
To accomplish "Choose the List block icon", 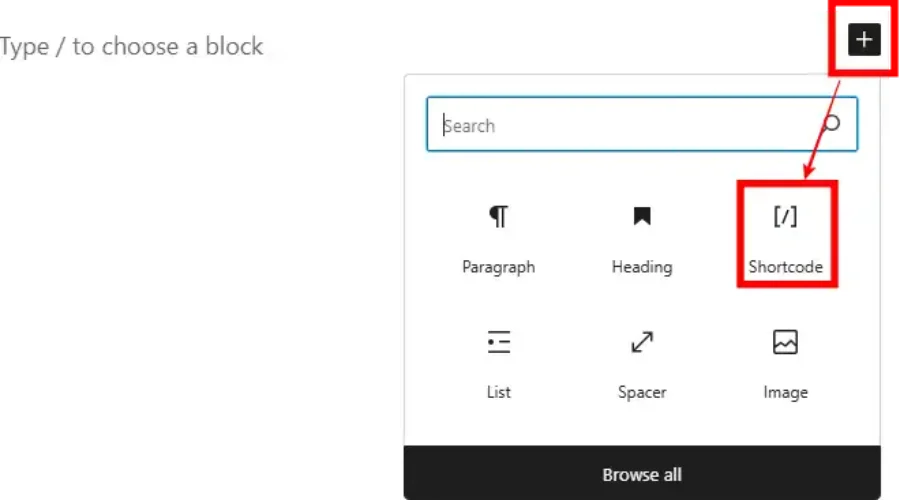I will 498,343.
